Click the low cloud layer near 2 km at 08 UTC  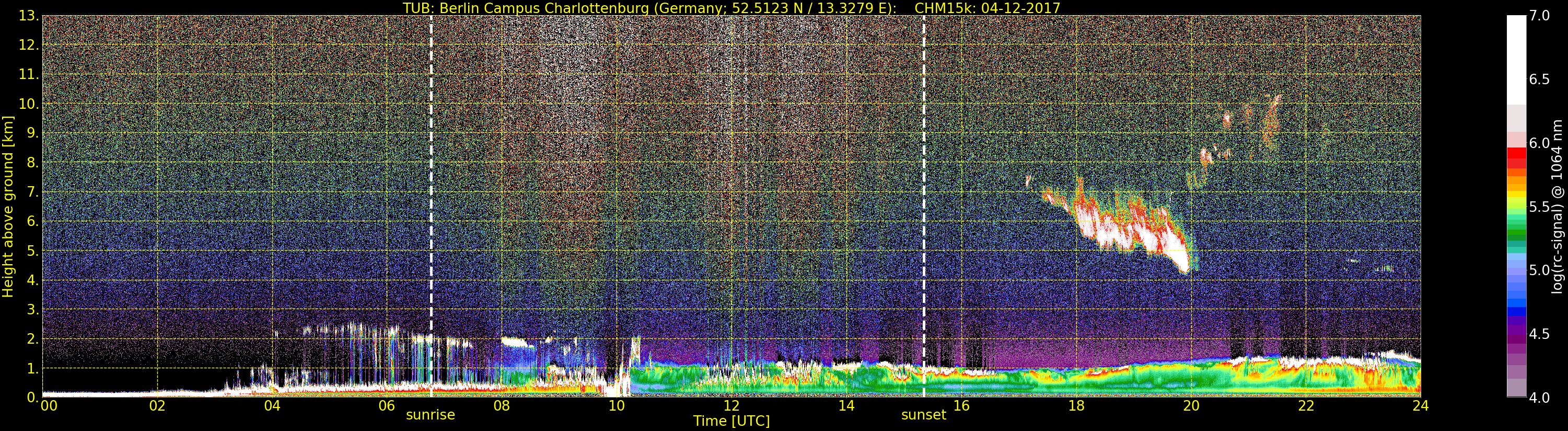[516, 342]
